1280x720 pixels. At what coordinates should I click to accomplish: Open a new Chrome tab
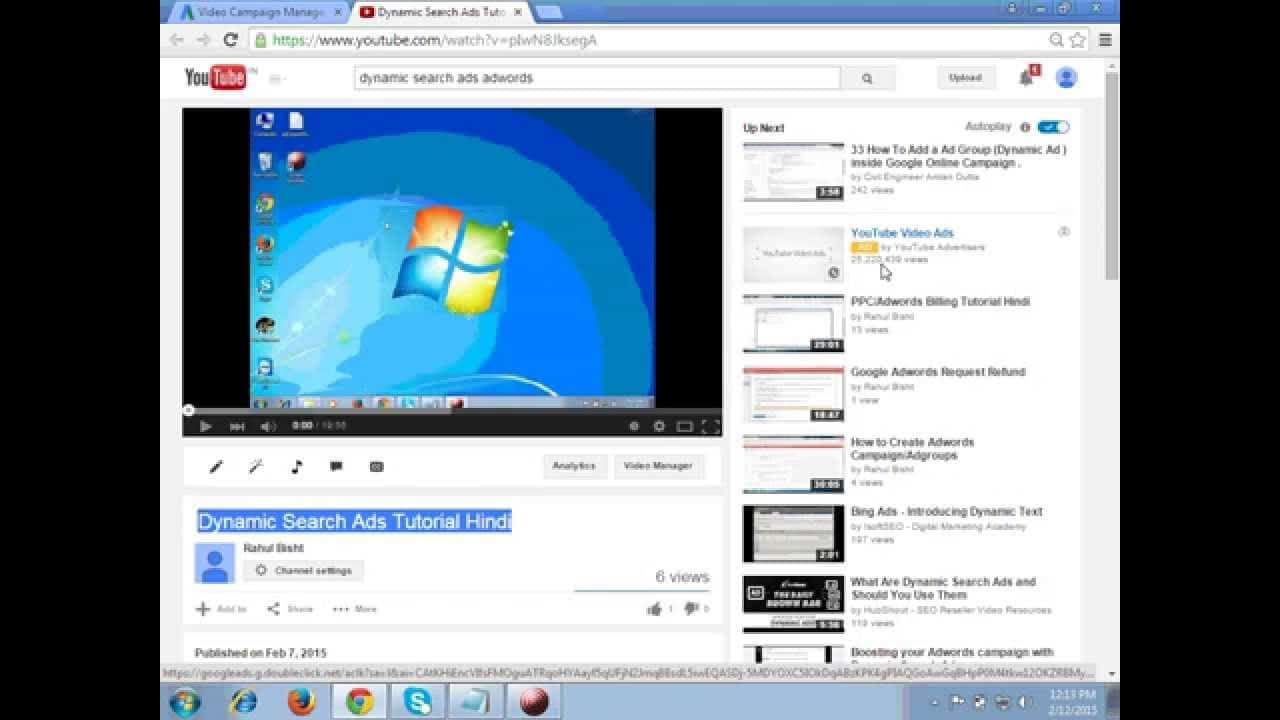[x=547, y=12]
